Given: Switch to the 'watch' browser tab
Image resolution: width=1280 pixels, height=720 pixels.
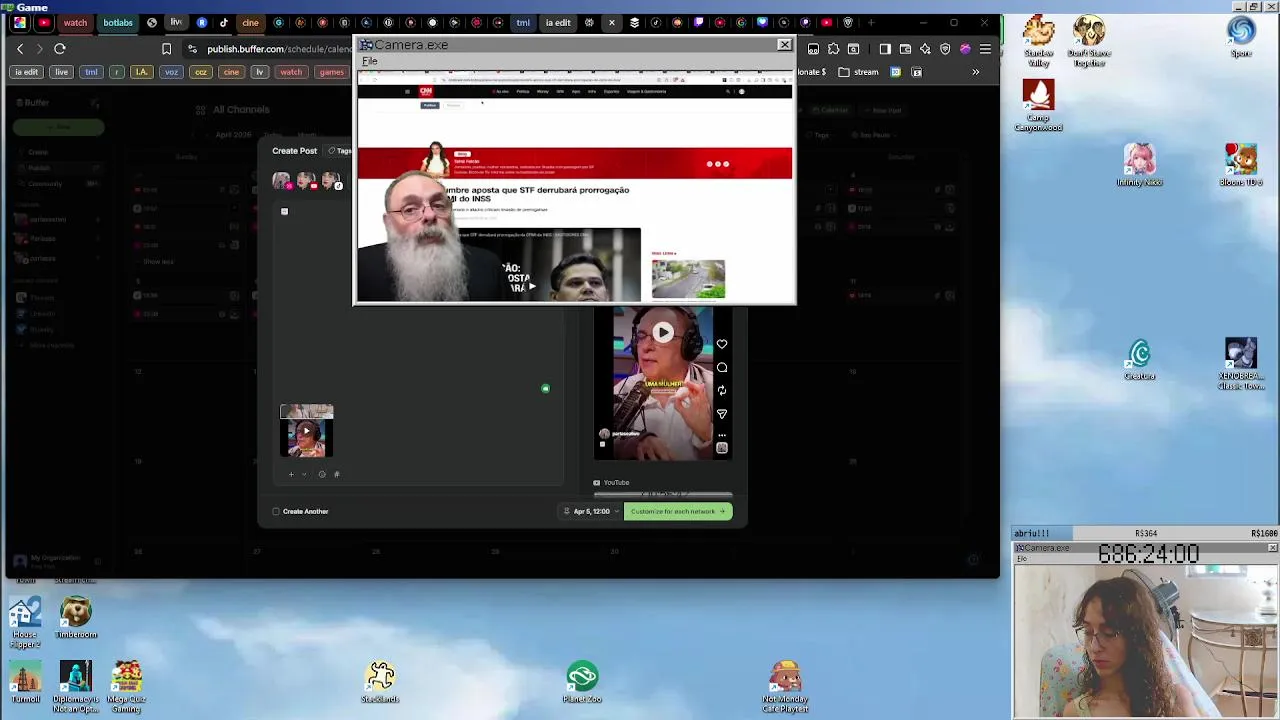Looking at the screenshot, I should 75,22.
